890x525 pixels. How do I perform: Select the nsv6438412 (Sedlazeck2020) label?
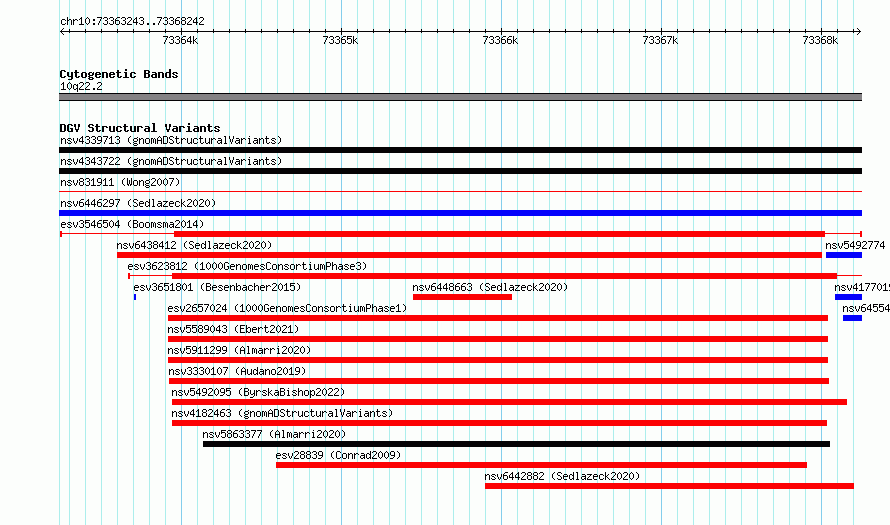tap(194, 245)
